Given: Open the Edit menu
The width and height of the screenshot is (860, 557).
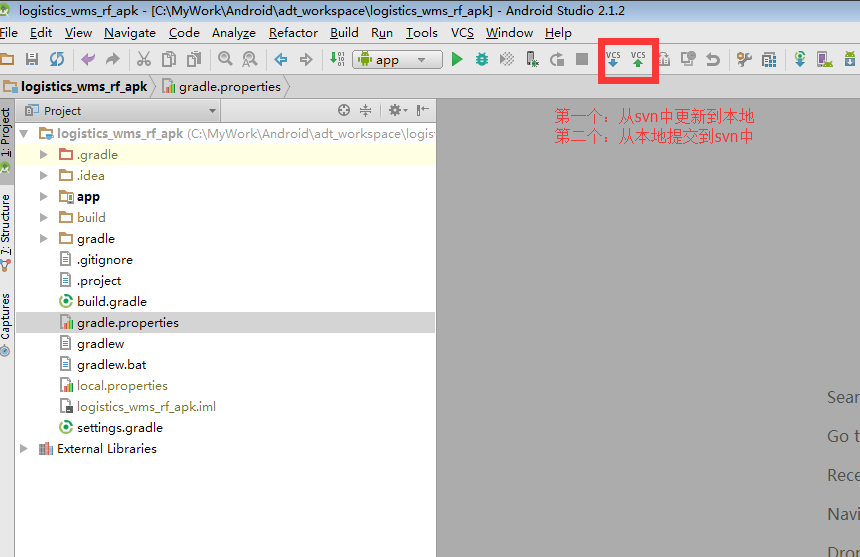Looking at the screenshot, I should pyautogui.click(x=41, y=33).
